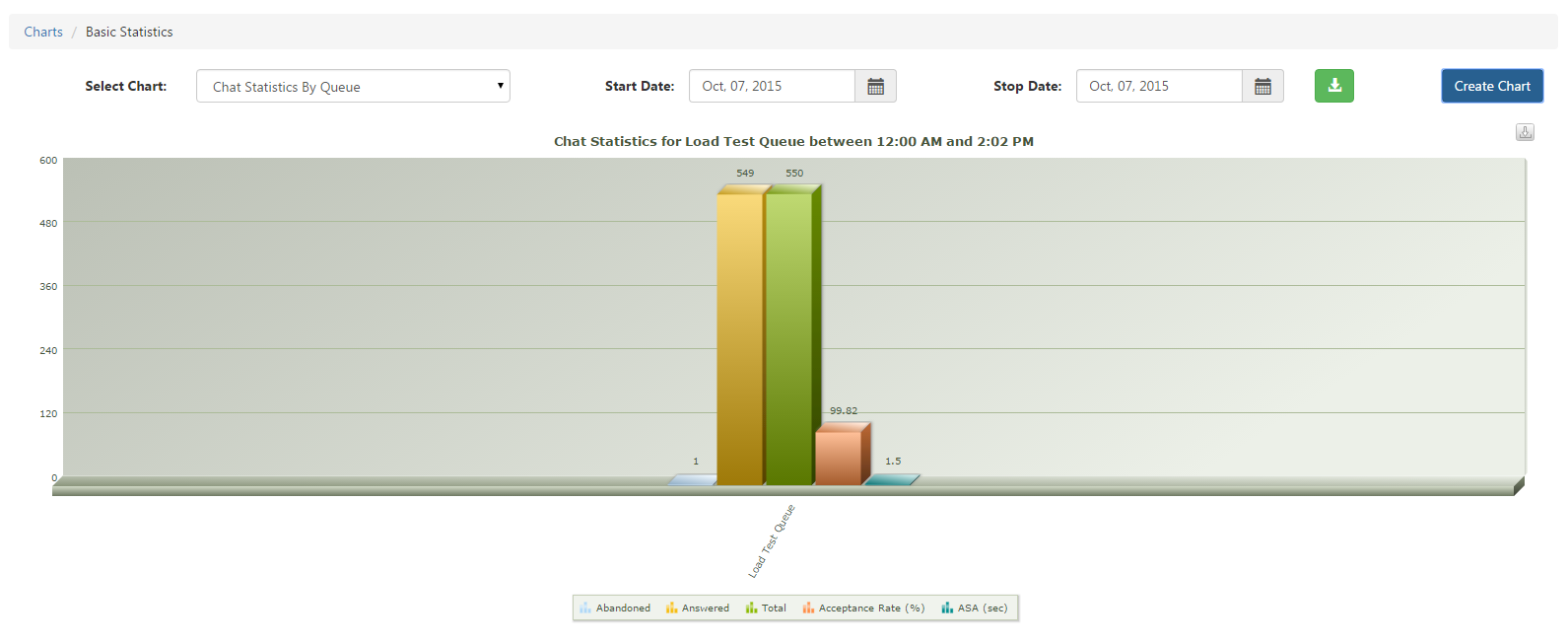Click the 600 y-axis value
This screenshot has width=1568, height=644.
pos(48,160)
